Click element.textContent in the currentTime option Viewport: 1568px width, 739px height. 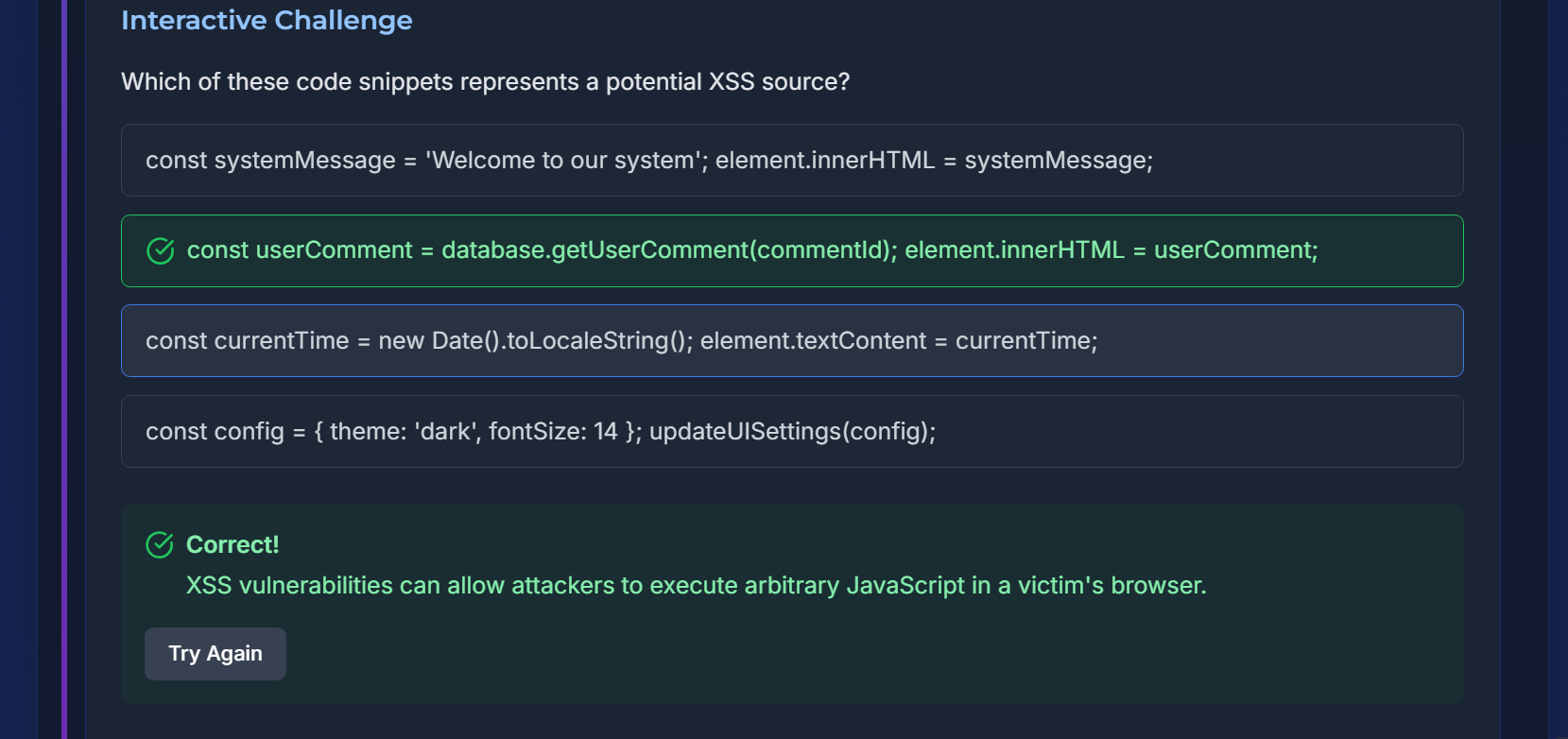click(813, 341)
